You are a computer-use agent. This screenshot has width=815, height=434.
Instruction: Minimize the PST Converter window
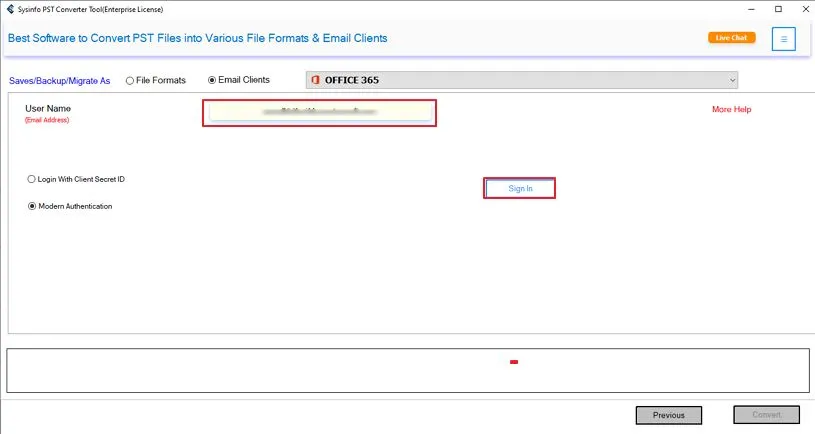(x=751, y=9)
